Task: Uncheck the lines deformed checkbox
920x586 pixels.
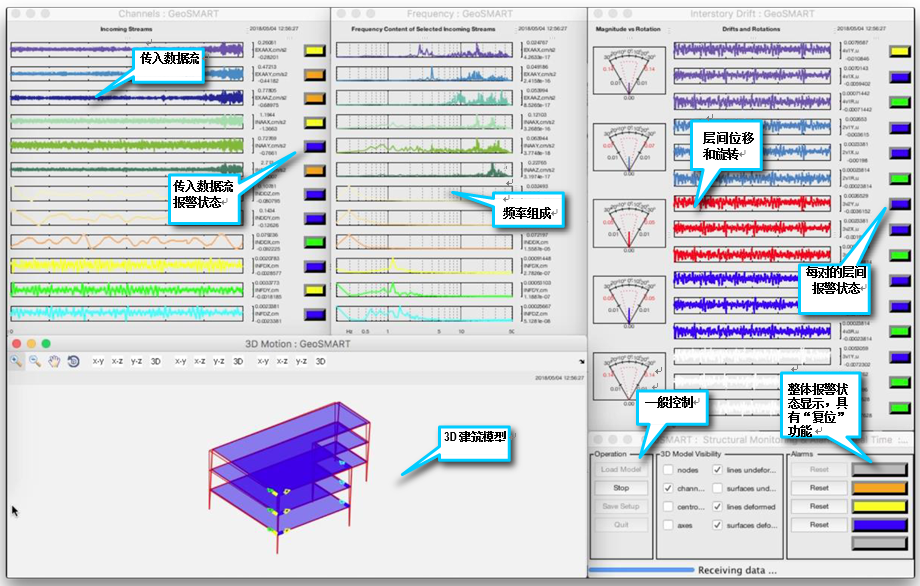Action: (x=718, y=506)
